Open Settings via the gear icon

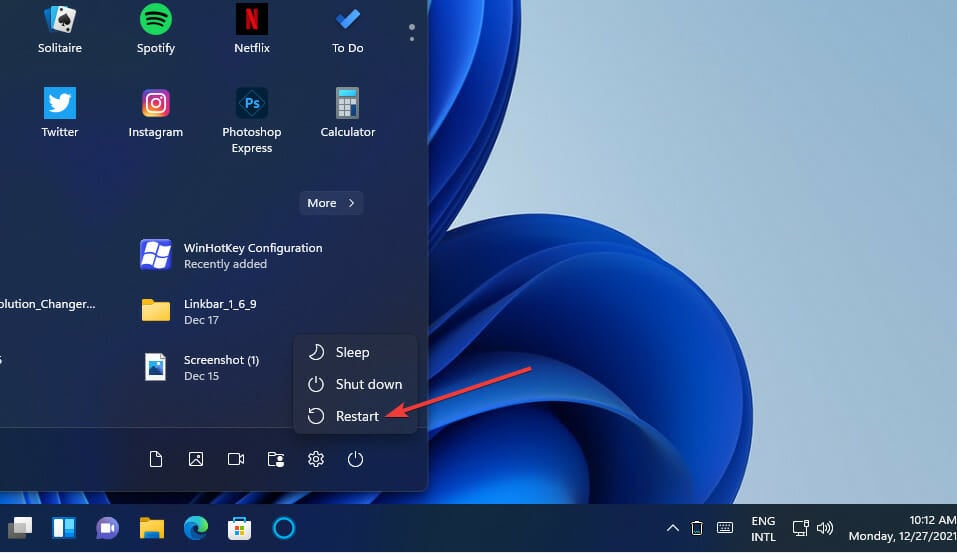[316, 459]
